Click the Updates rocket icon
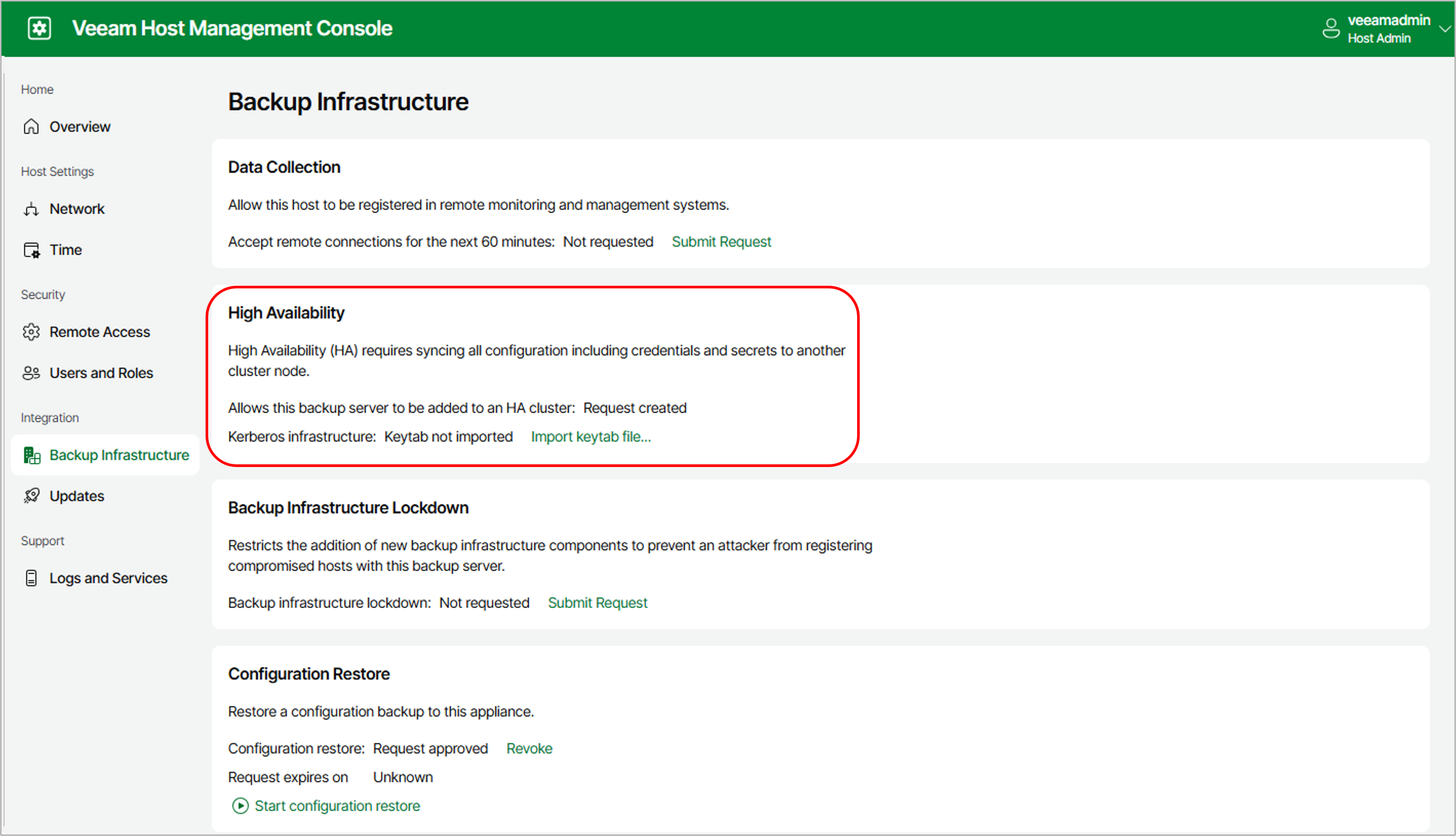Screen dimensions: 1456x836 point(31,496)
